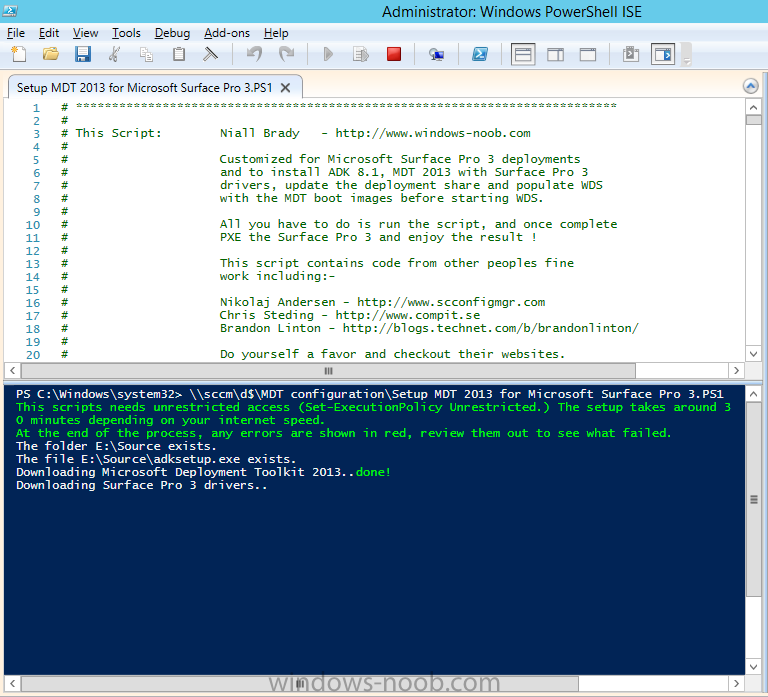
Task: Clear console pane icon
Action: coord(211,54)
